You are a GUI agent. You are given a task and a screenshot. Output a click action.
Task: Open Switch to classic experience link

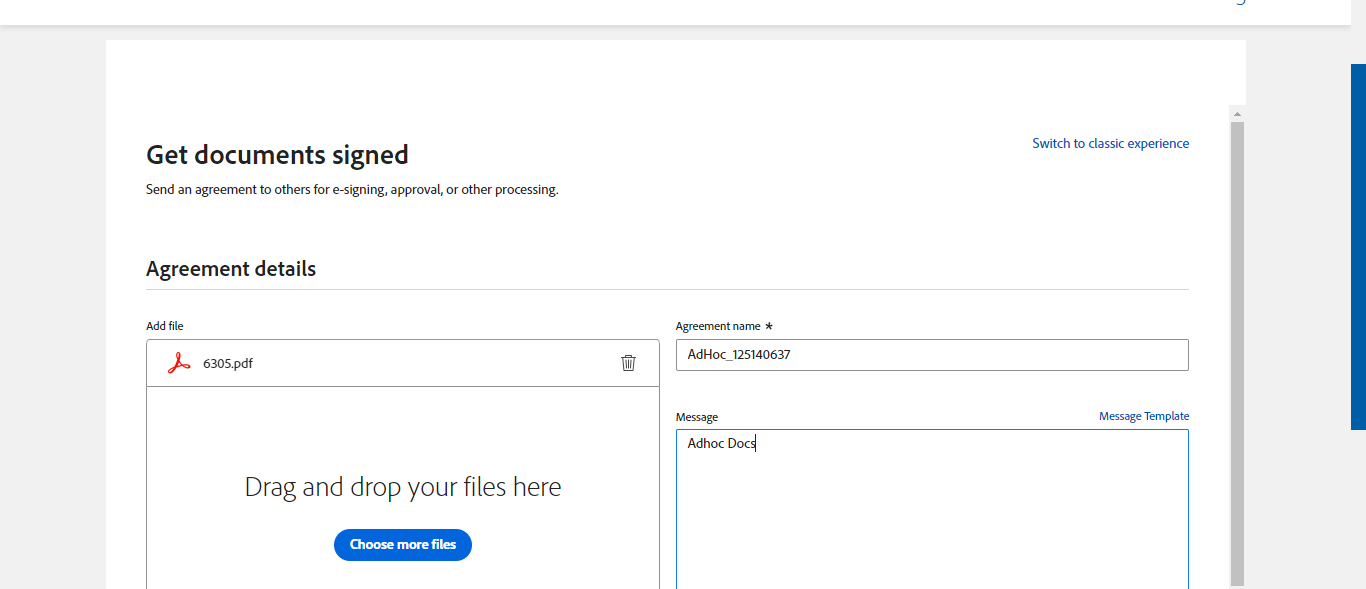click(x=1111, y=144)
